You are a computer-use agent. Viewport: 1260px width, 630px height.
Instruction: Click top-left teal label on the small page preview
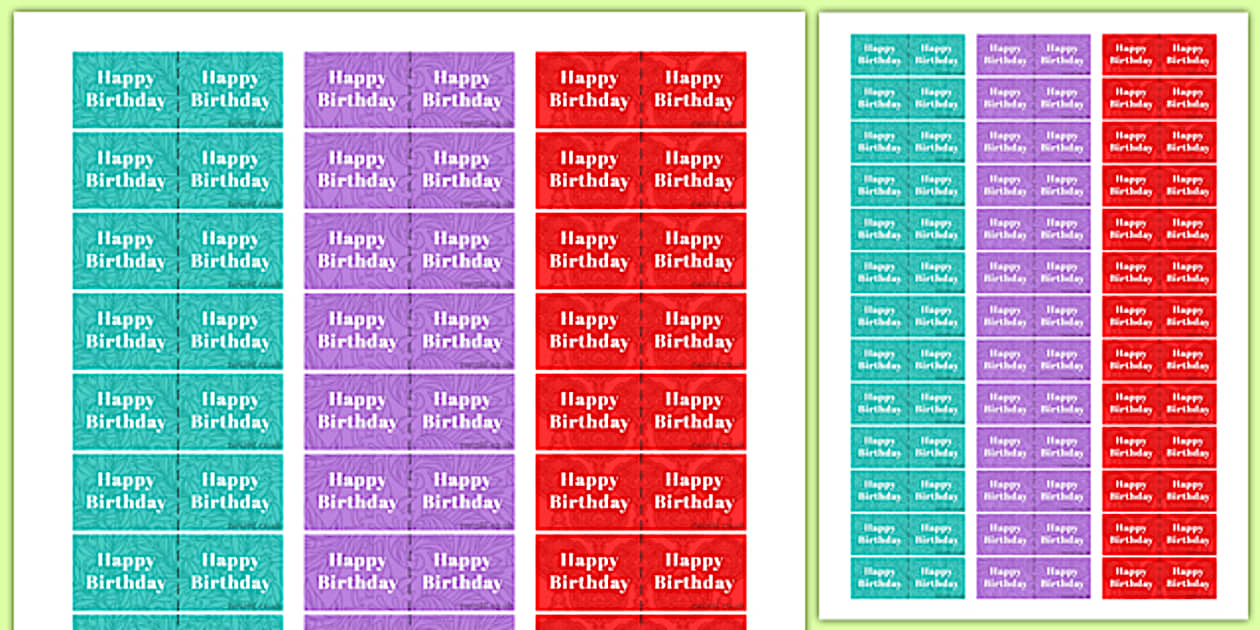click(x=879, y=54)
